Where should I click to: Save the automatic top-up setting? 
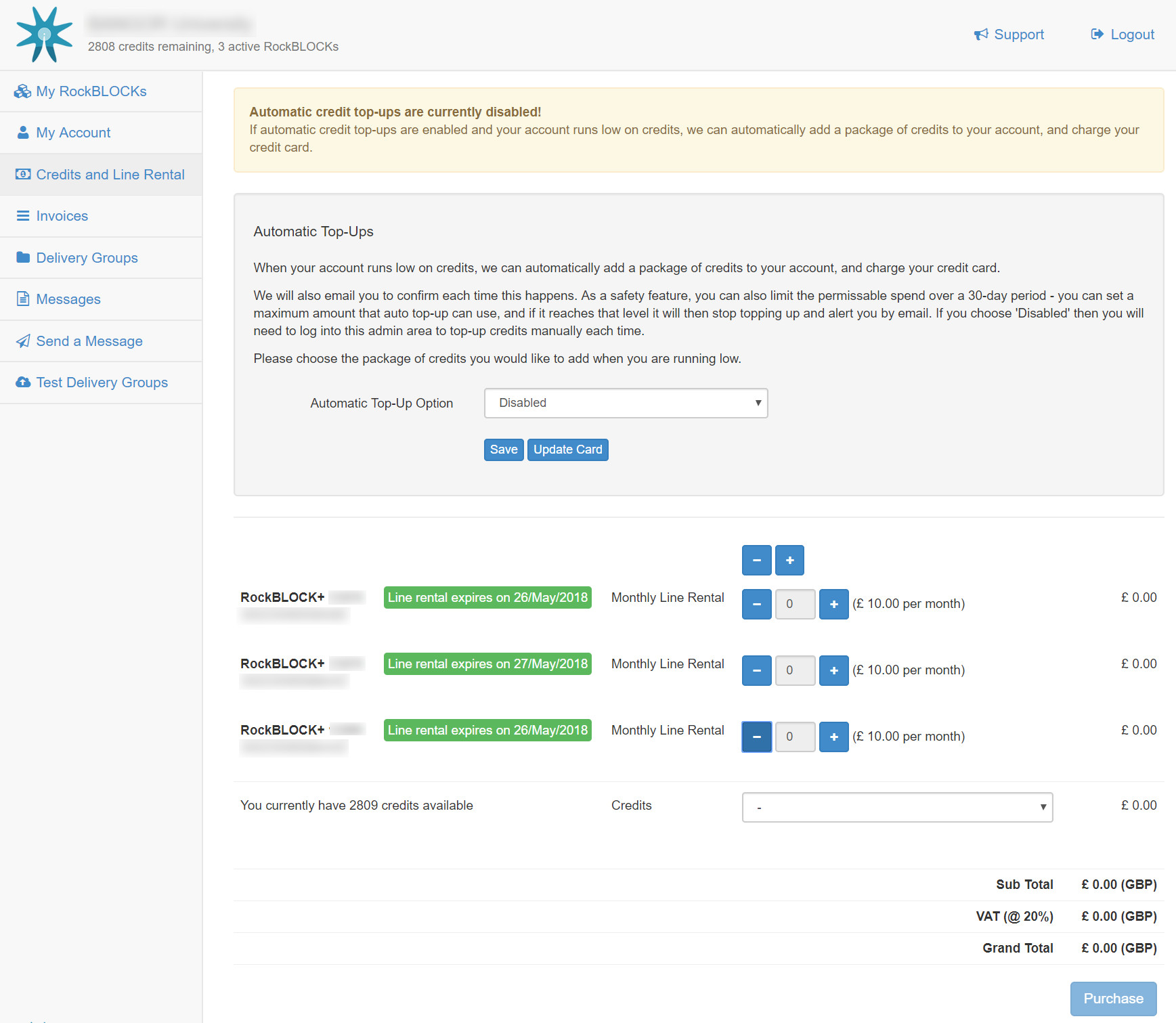(x=504, y=450)
